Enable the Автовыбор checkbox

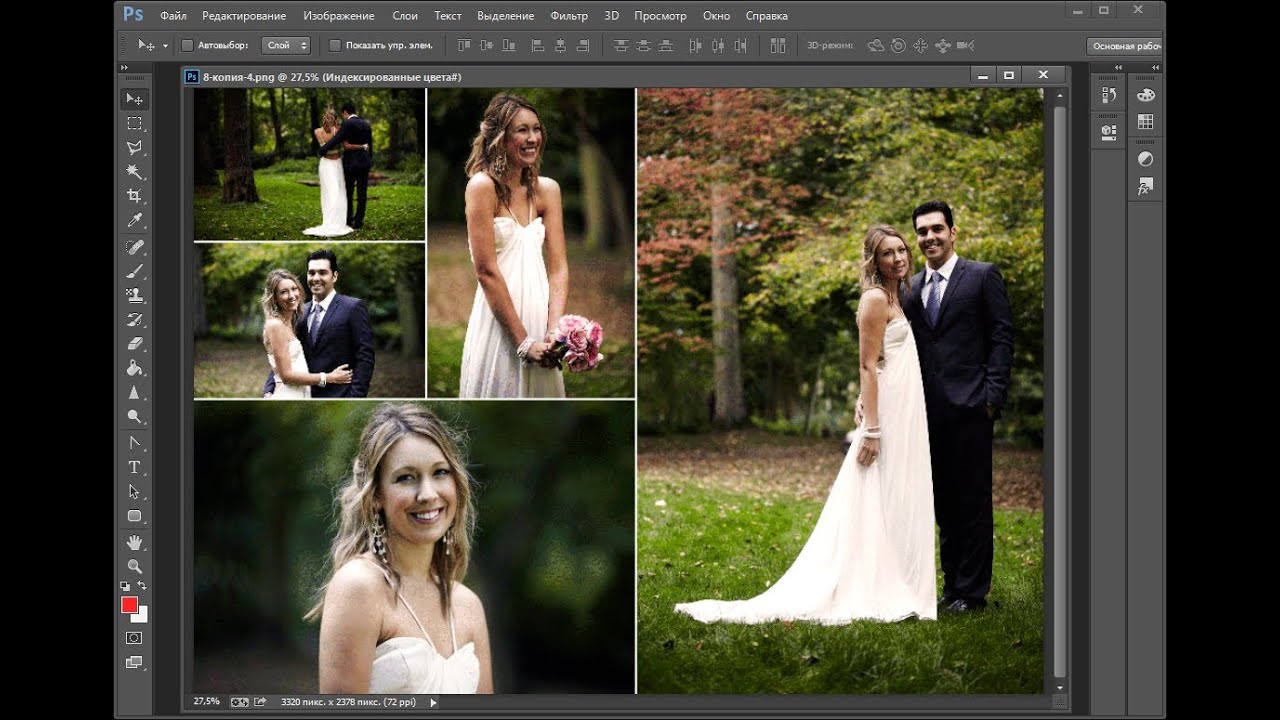187,45
